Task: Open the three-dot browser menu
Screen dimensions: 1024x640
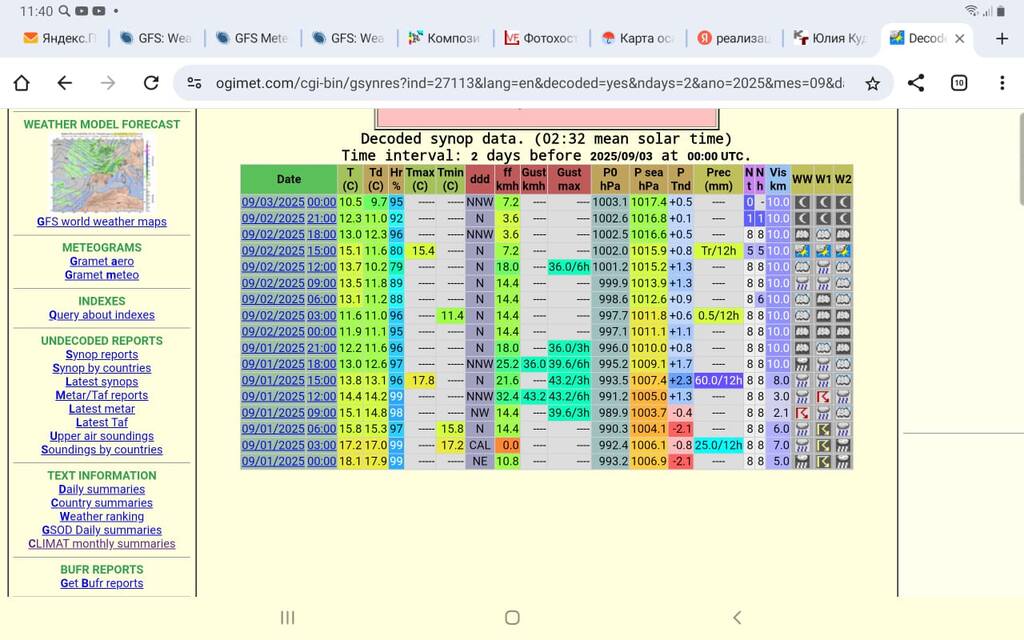Action: (x=1002, y=83)
